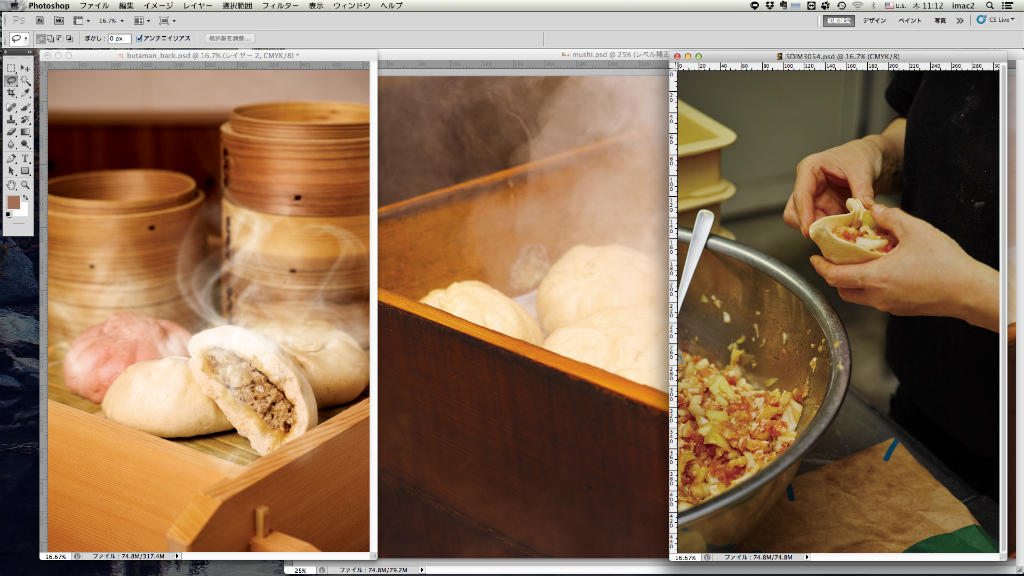The height and width of the screenshot is (576, 1024).
Task: Select the Lasso tool in the toolbox
Action: [x=11, y=80]
